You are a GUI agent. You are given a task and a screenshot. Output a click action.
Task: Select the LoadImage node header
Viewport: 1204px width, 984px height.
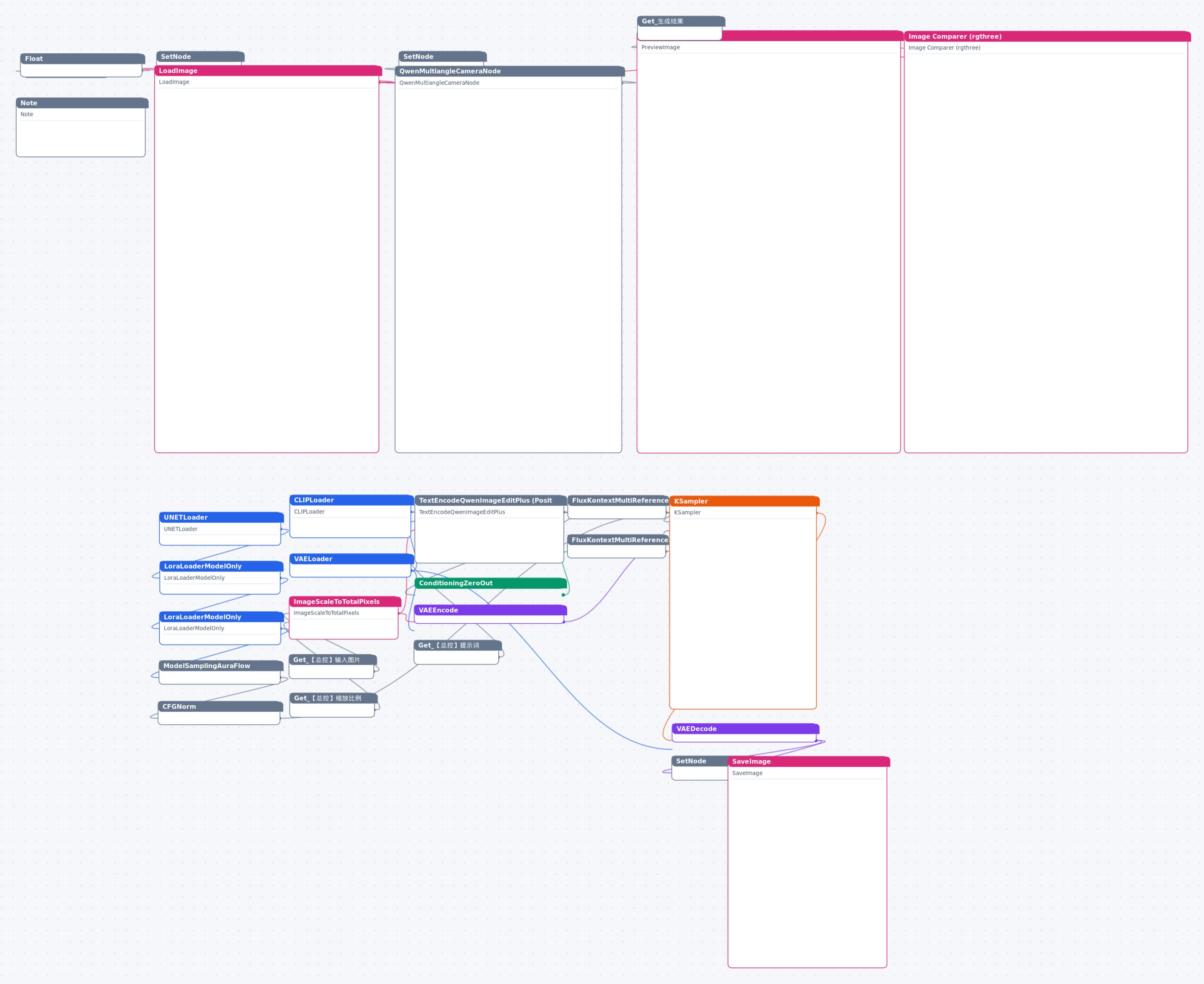(x=268, y=70)
